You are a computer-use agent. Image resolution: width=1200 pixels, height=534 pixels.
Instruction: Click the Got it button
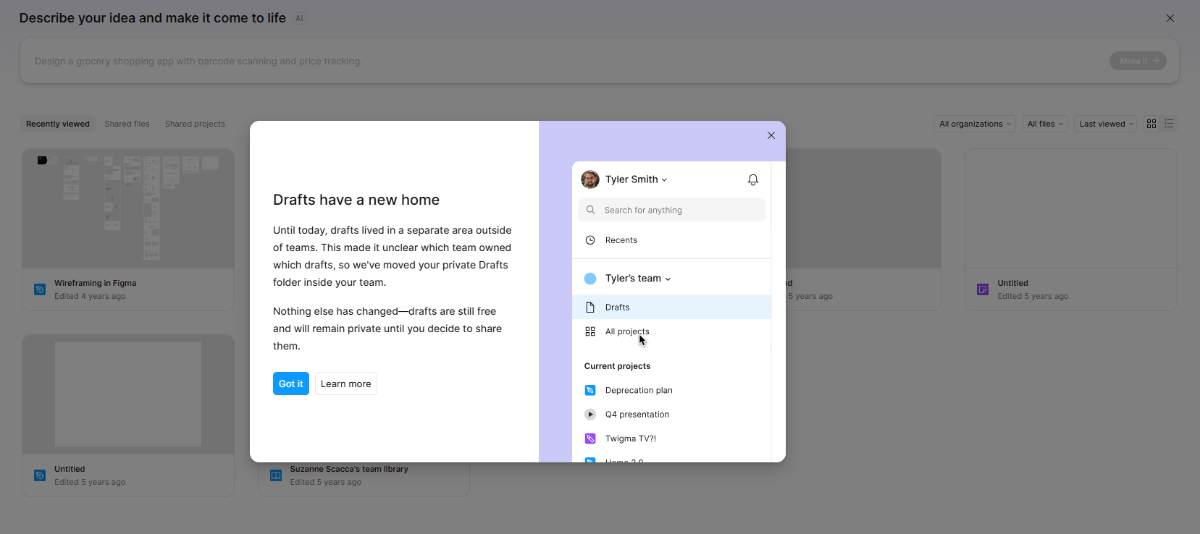291,384
